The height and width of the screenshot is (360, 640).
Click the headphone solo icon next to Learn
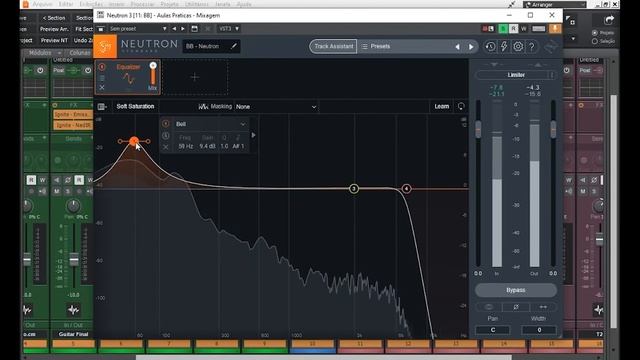tap(461, 107)
